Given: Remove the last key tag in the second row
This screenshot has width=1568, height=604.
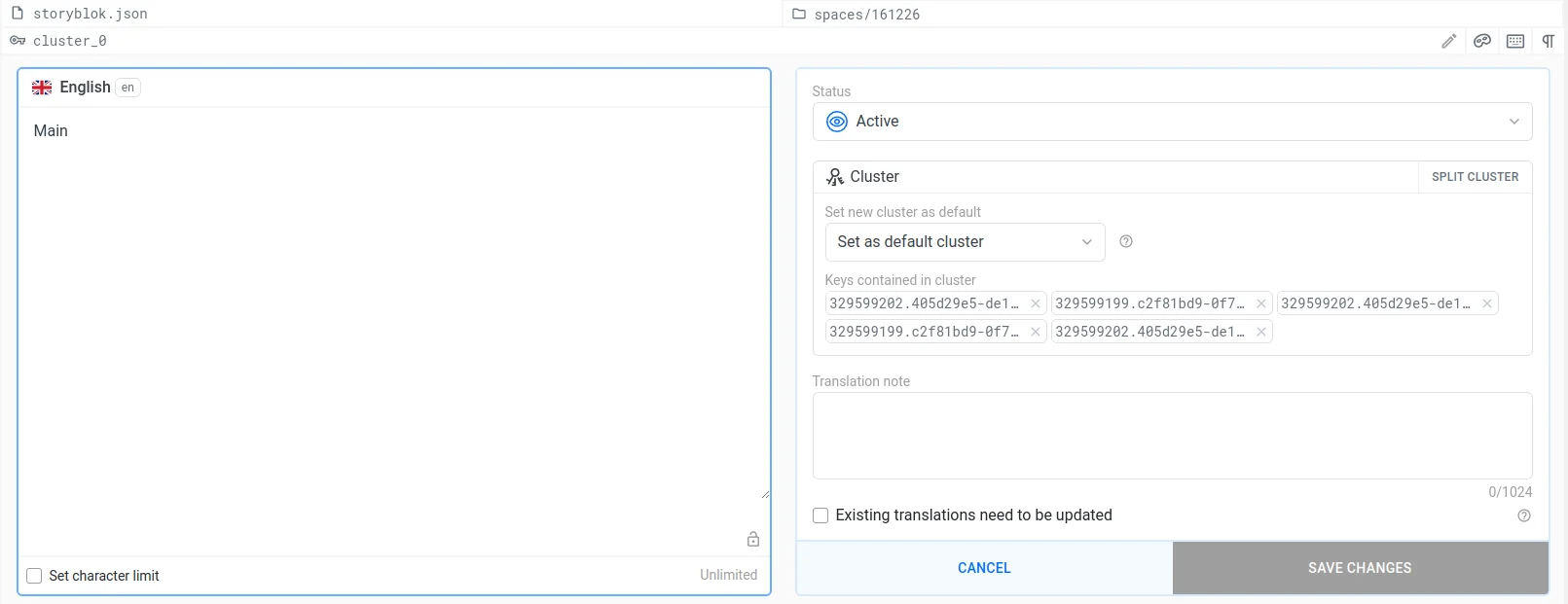Looking at the screenshot, I should pyautogui.click(x=1260, y=332).
